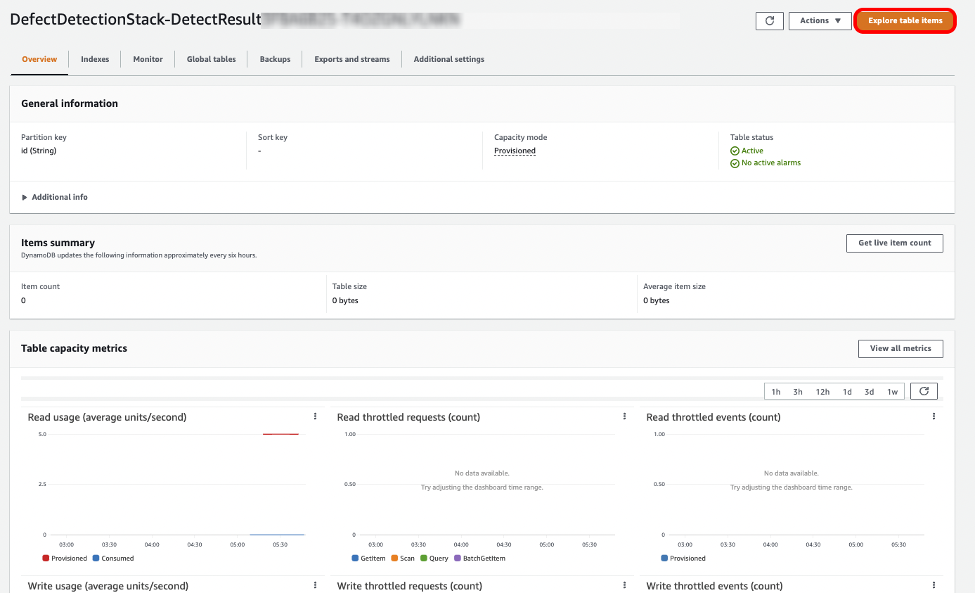
Task: Set metrics time range to 3h
Action: 798,392
